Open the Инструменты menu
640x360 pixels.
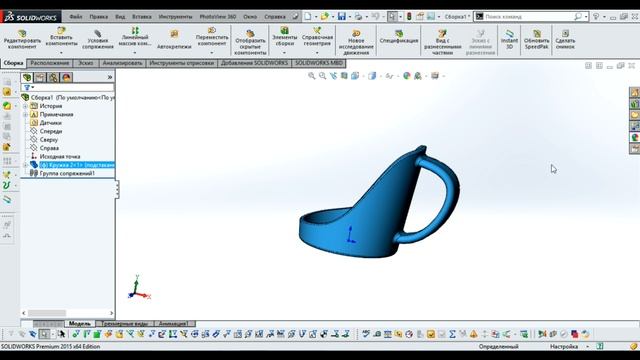pos(175,17)
